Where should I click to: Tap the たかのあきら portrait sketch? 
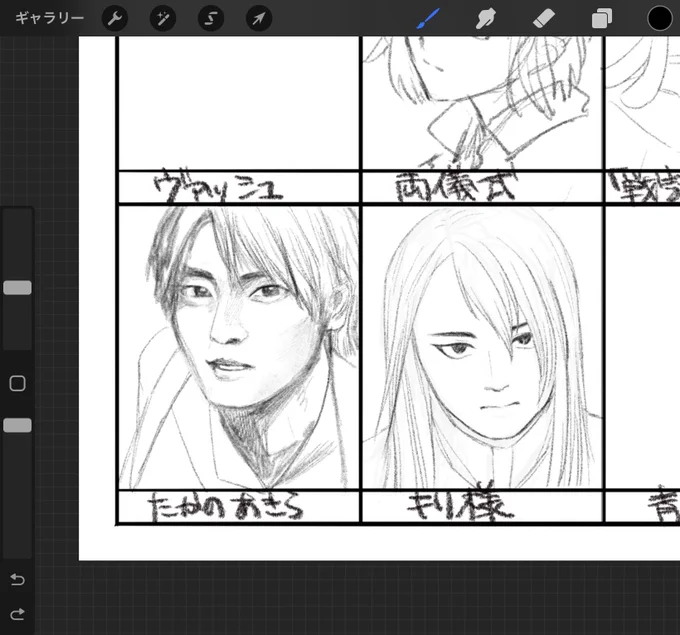[239, 347]
